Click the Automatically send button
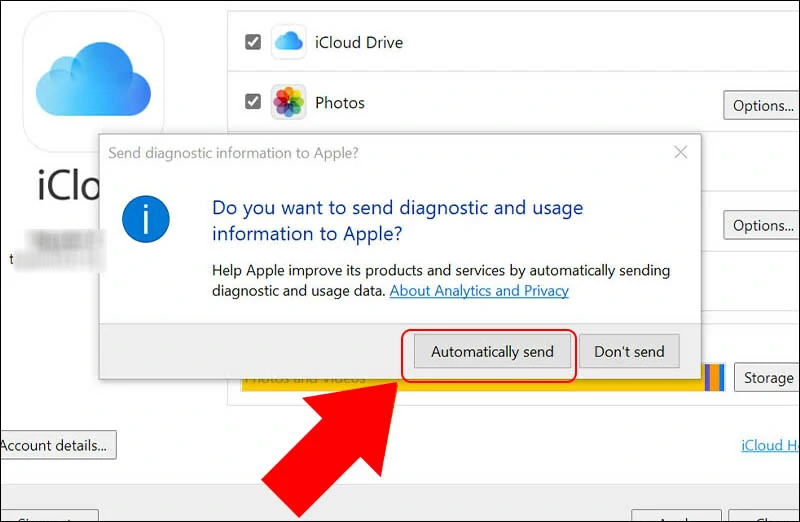 (492, 351)
